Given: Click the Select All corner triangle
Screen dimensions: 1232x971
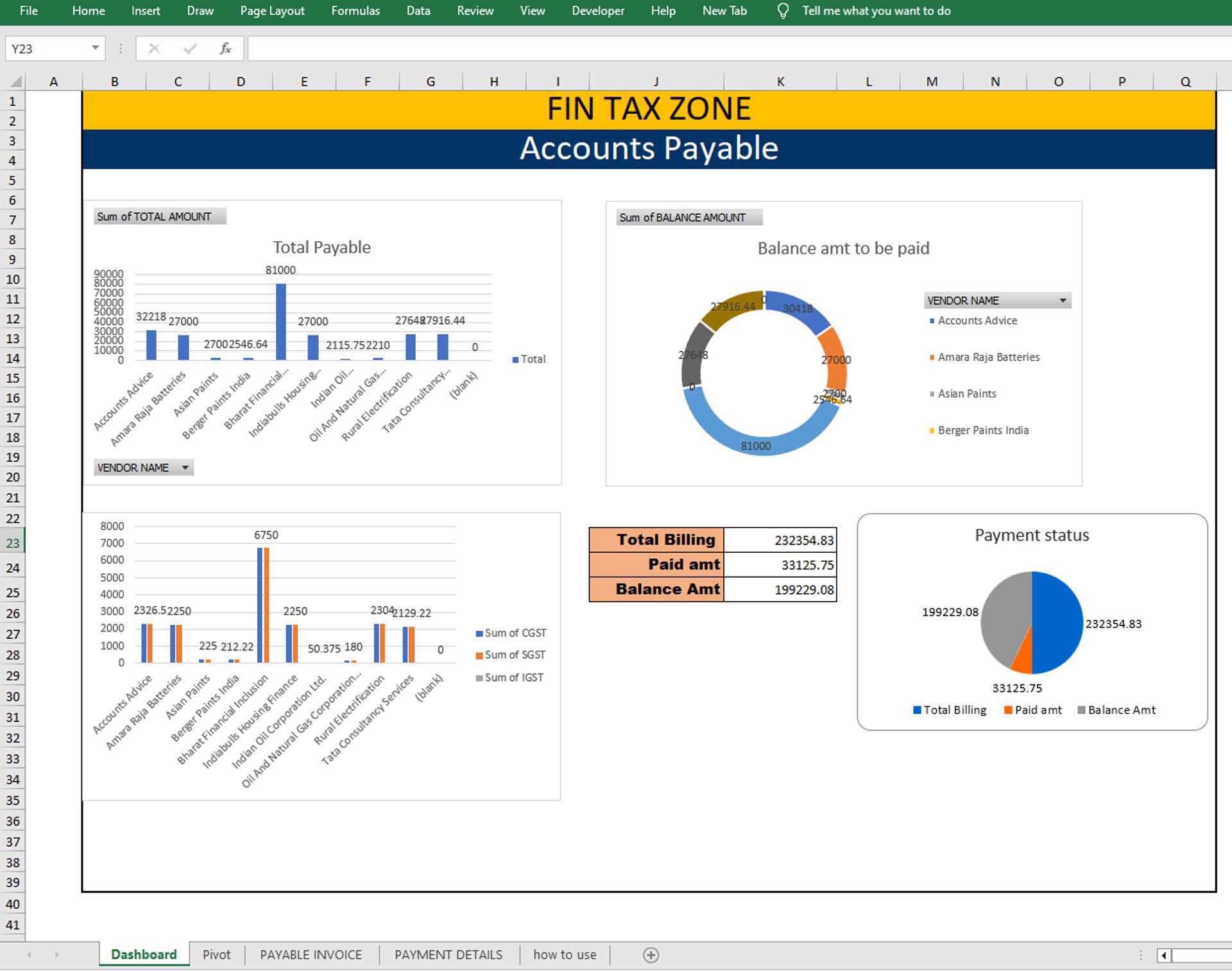Looking at the screenshot, I should coord(16,81).
